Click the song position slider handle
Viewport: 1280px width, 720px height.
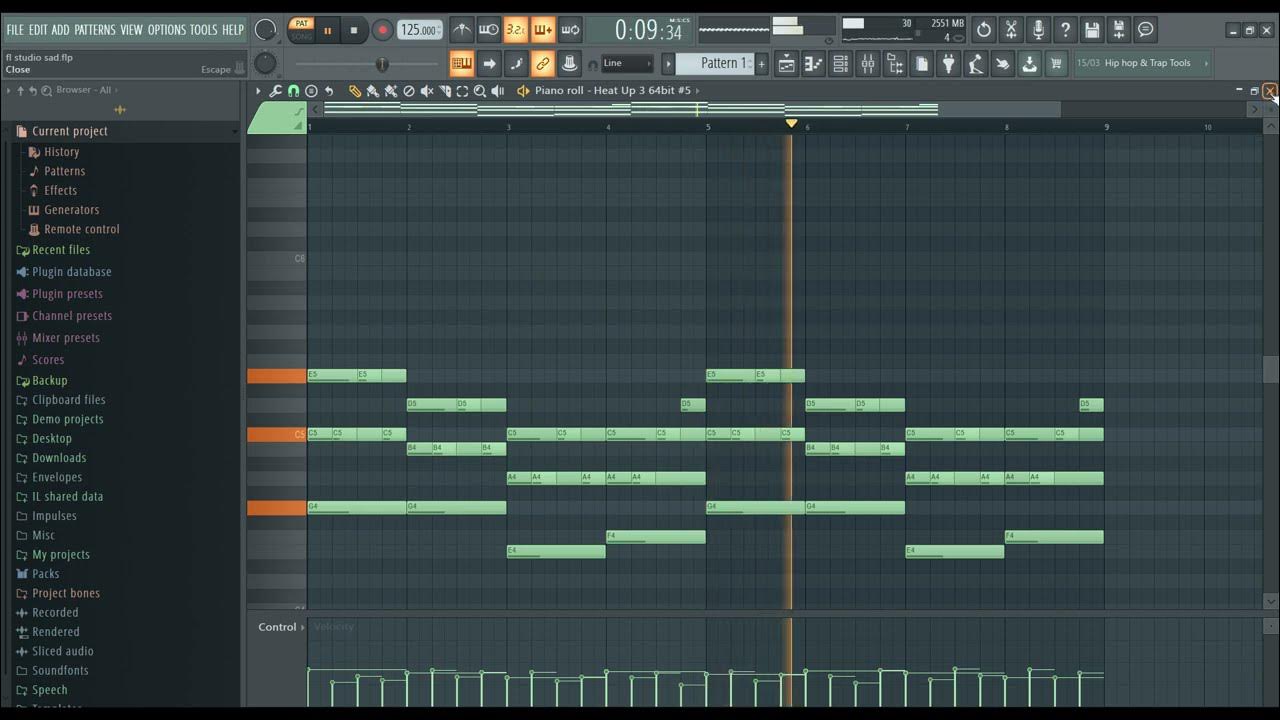[x=381, y=64]
